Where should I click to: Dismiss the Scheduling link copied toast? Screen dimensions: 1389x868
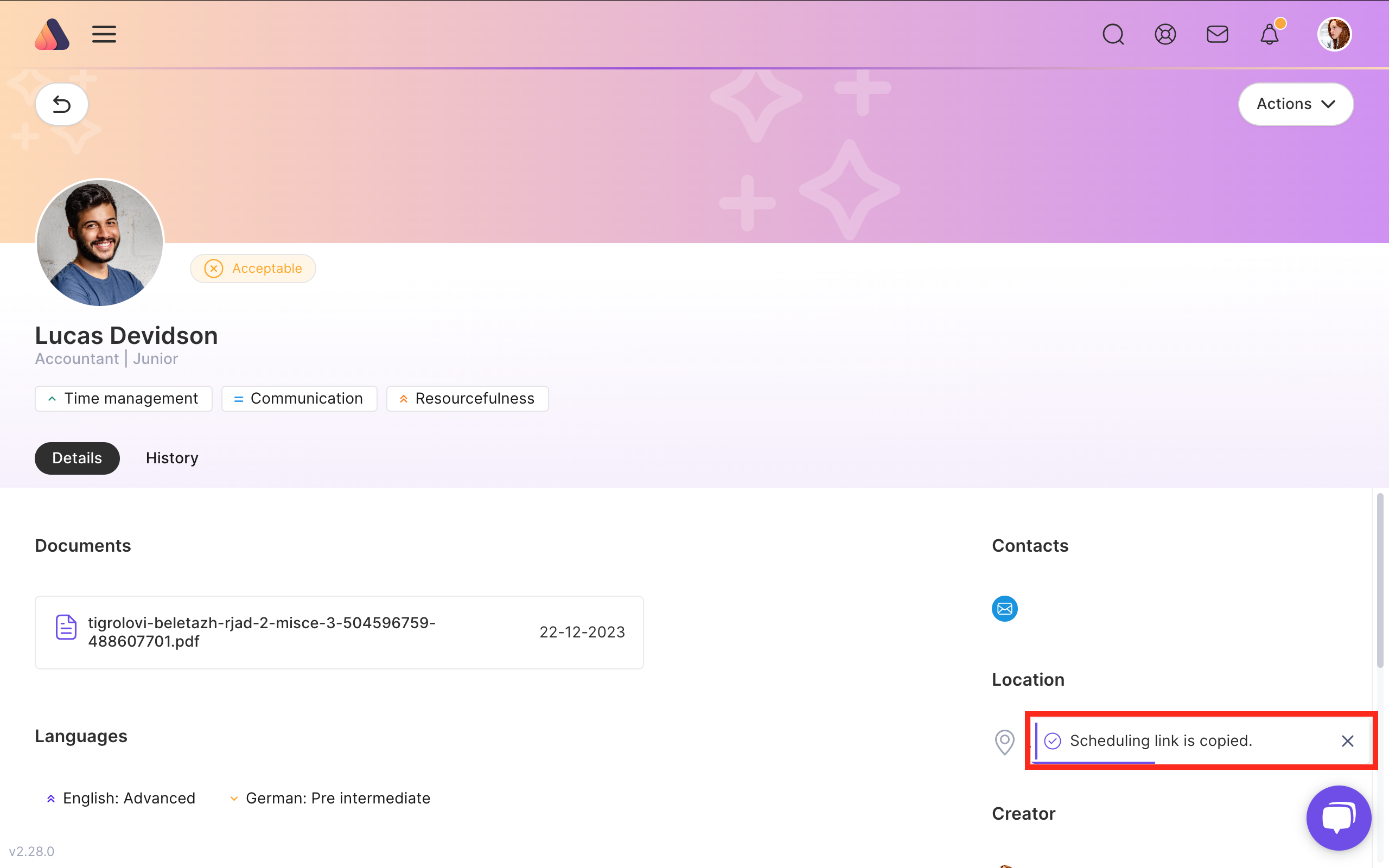point(1348,741)
